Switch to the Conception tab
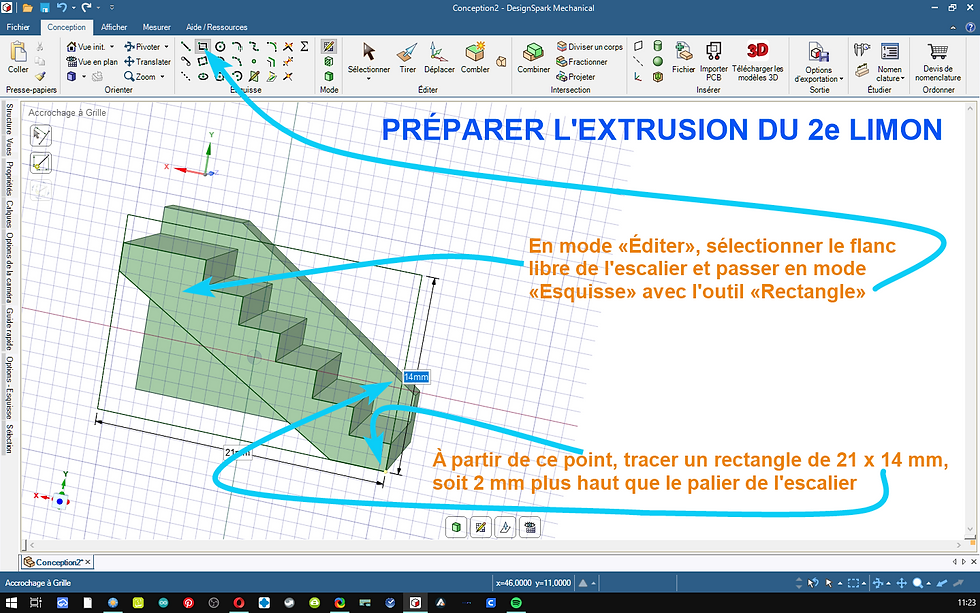 tap(66, 27)
